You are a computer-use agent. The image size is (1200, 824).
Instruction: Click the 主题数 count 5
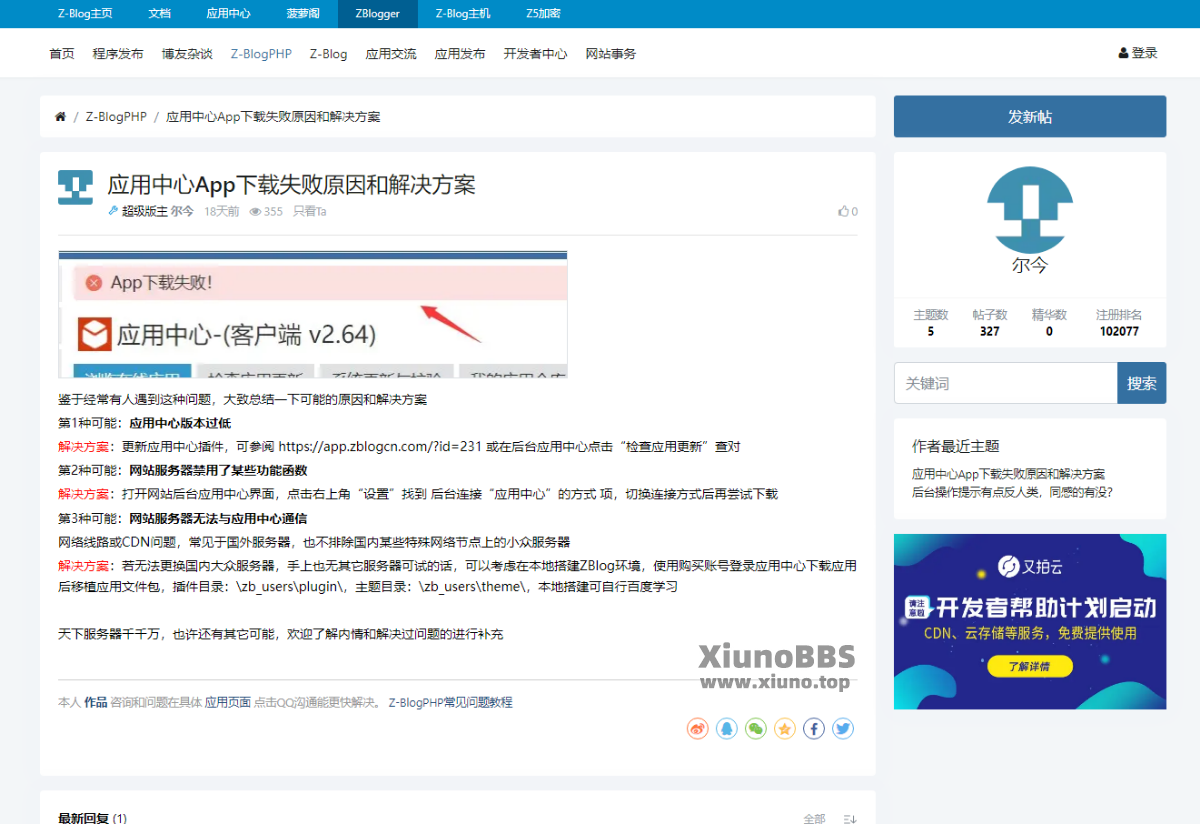(x=931, y=331)
